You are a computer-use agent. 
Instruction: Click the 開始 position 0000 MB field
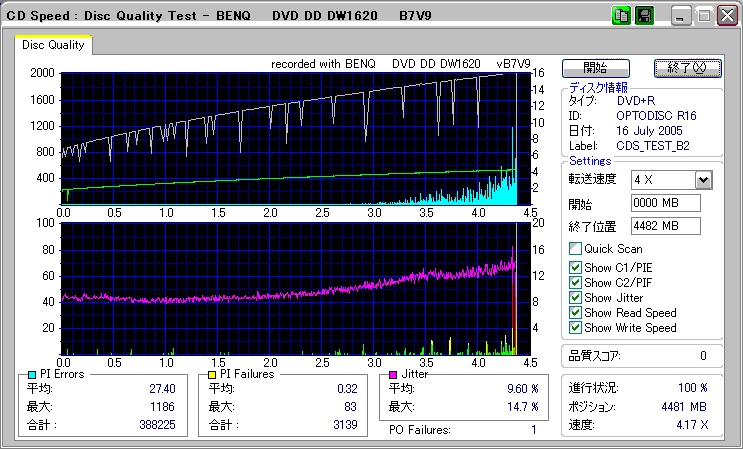point(665,203)
